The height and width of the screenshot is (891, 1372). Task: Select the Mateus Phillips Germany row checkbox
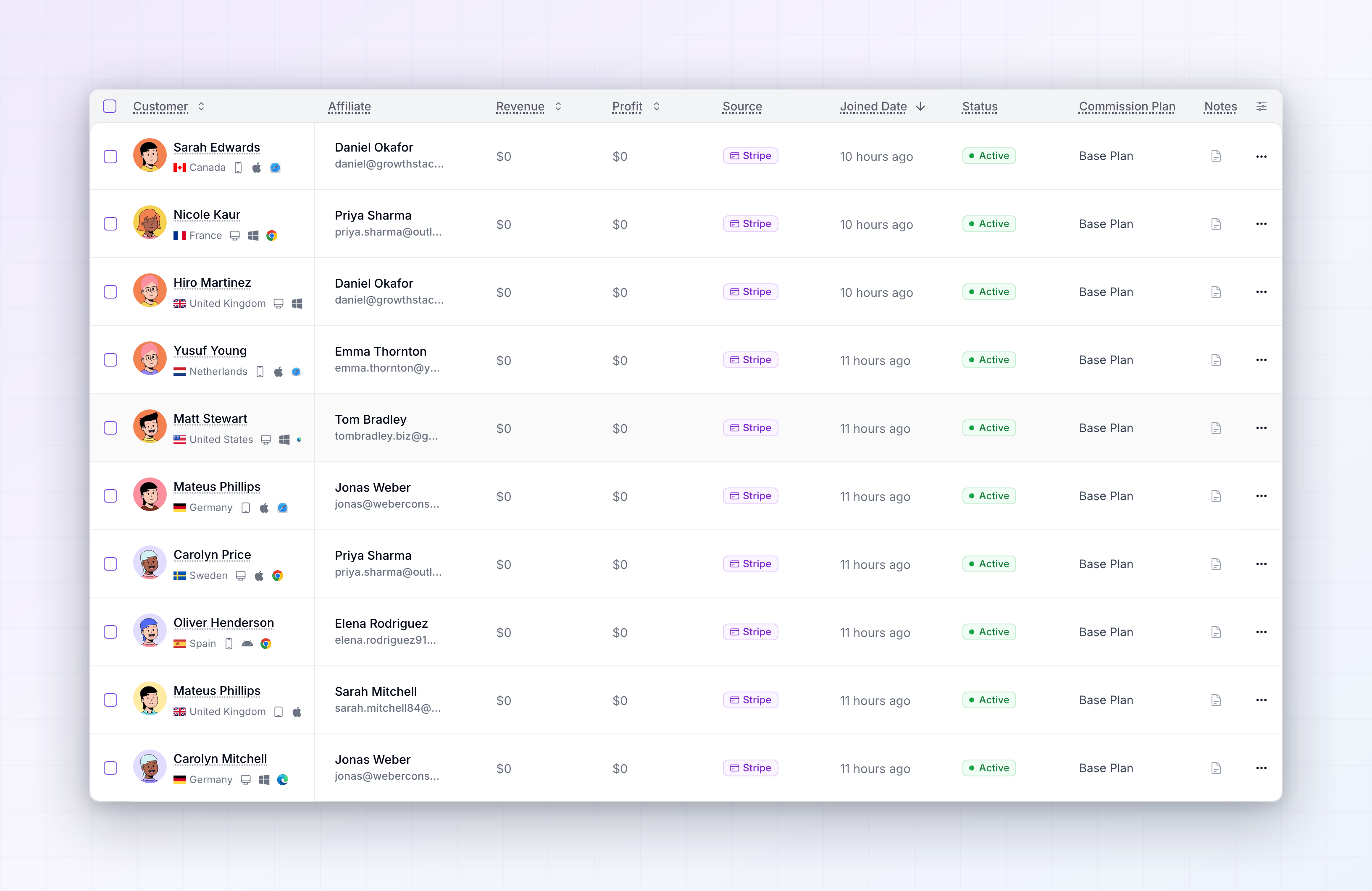click(110, 496)
